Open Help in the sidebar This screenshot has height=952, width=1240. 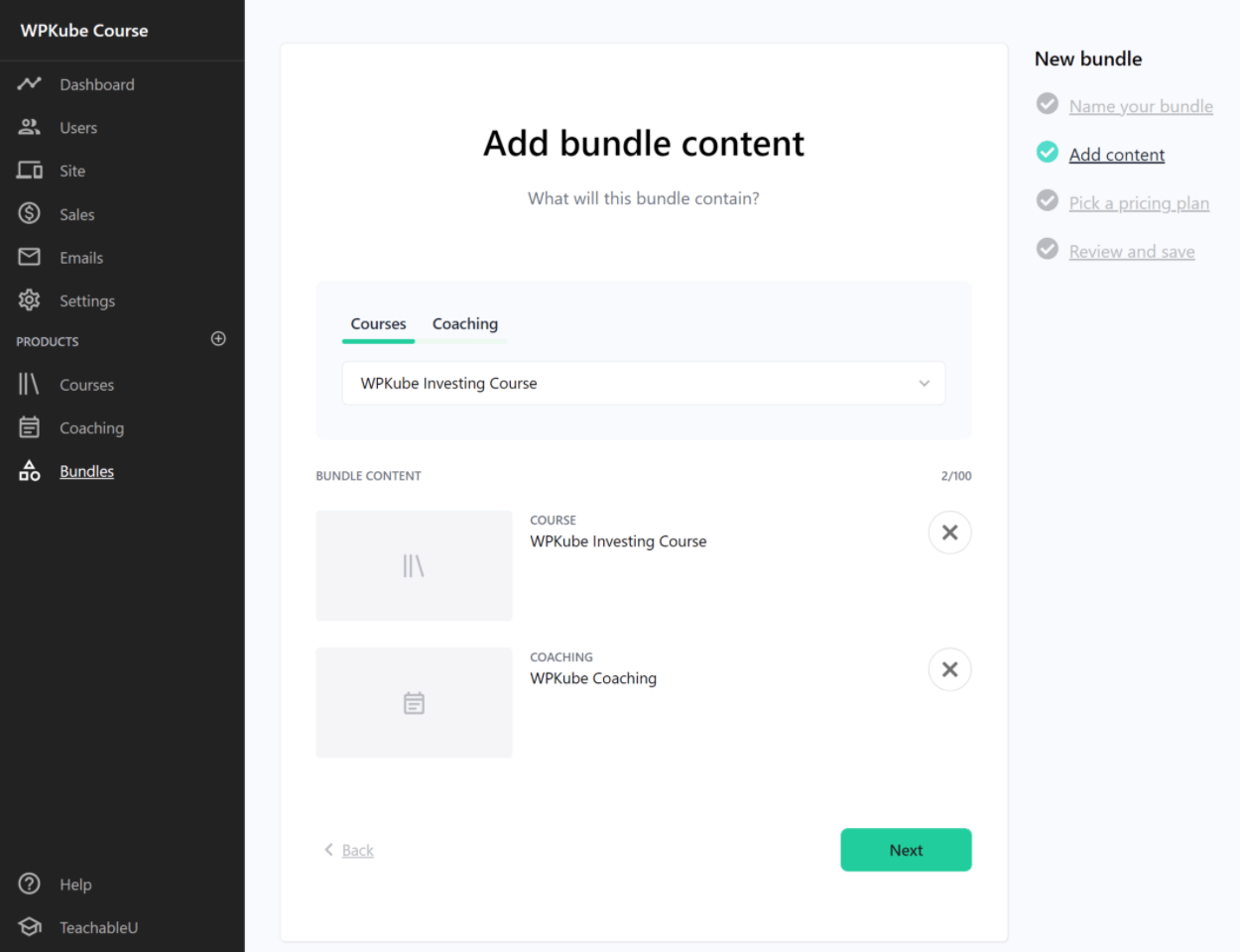click(75, 885)
